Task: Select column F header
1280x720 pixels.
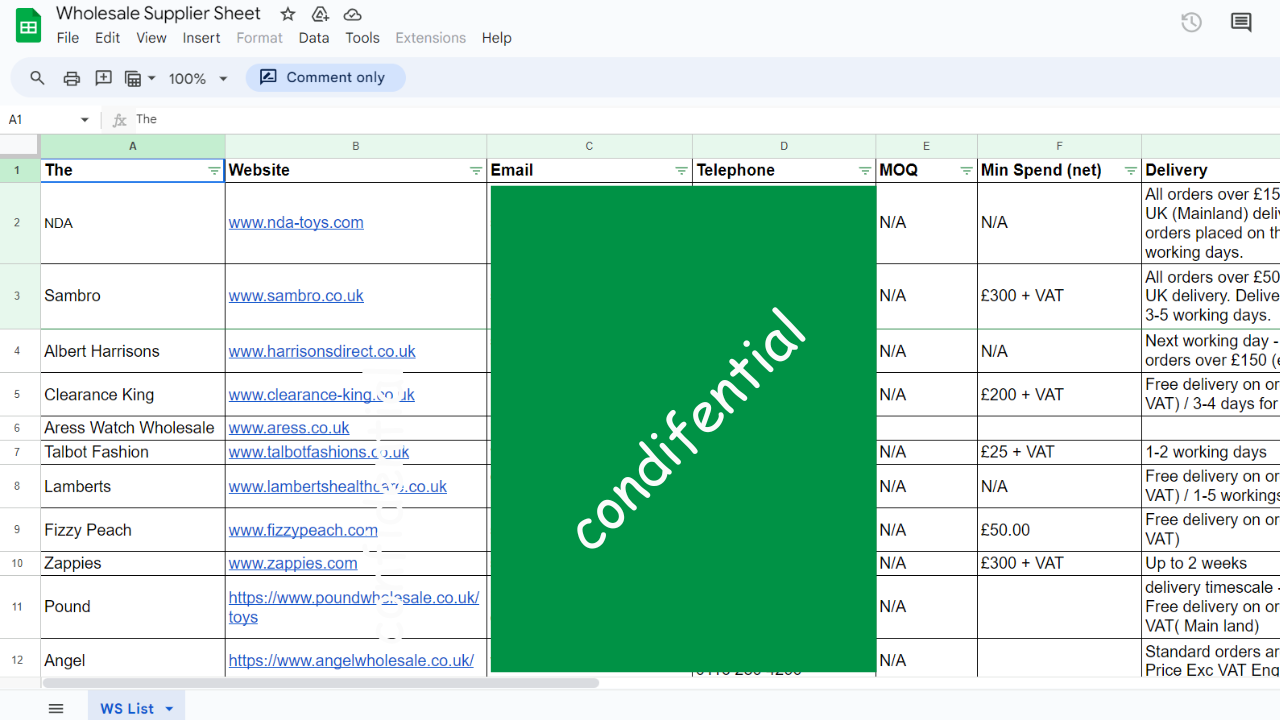Action: click(x=1060, y=146)
